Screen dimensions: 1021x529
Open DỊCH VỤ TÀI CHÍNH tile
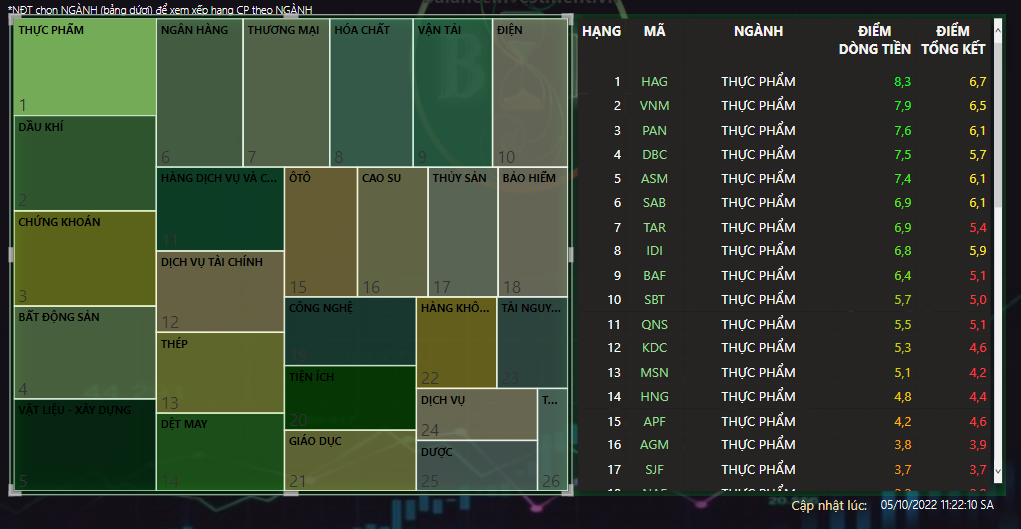(x=221, y=291)
